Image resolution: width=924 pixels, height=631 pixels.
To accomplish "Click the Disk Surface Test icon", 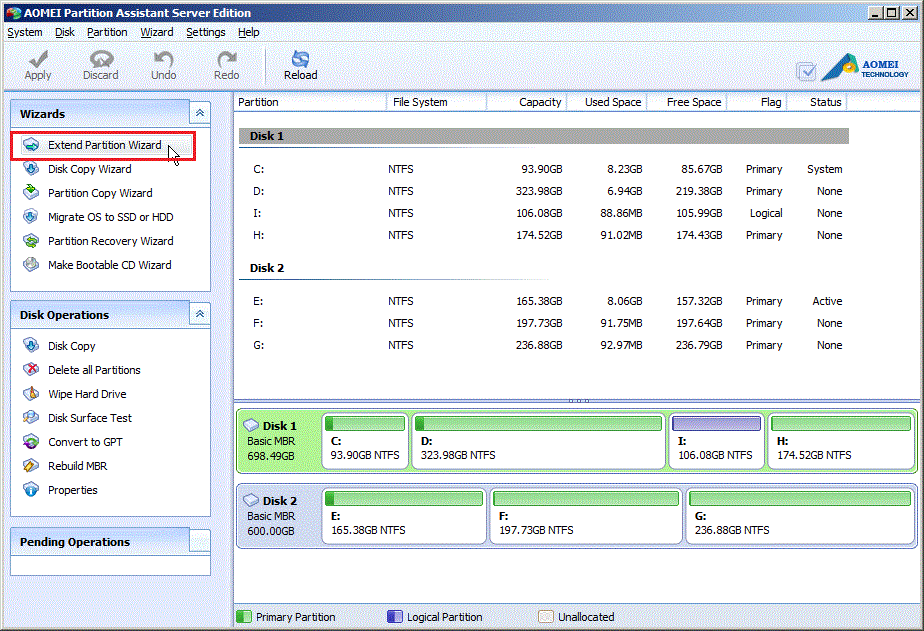I will (31, 418).
